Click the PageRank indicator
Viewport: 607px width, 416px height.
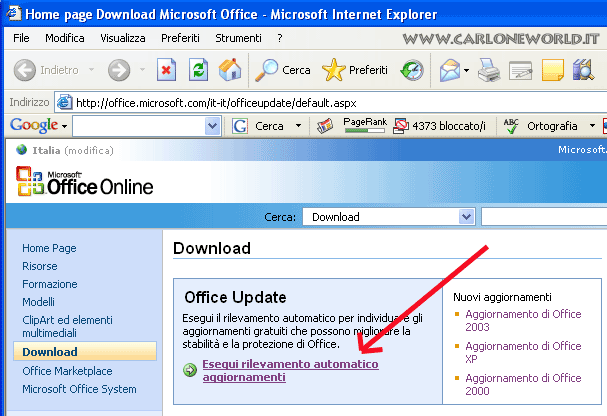click(365, 125)
